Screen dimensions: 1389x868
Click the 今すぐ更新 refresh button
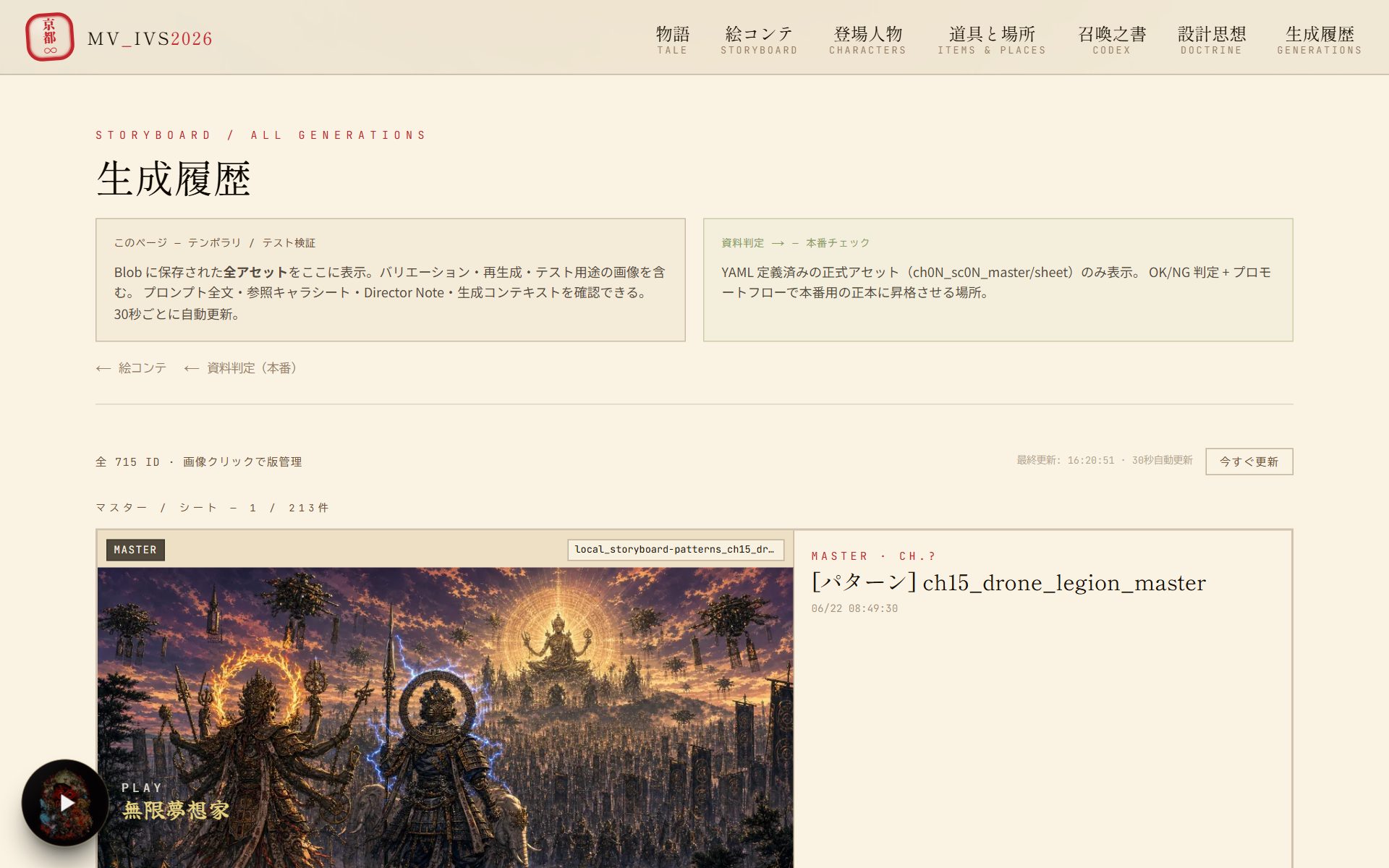[x=1249, y=461]
